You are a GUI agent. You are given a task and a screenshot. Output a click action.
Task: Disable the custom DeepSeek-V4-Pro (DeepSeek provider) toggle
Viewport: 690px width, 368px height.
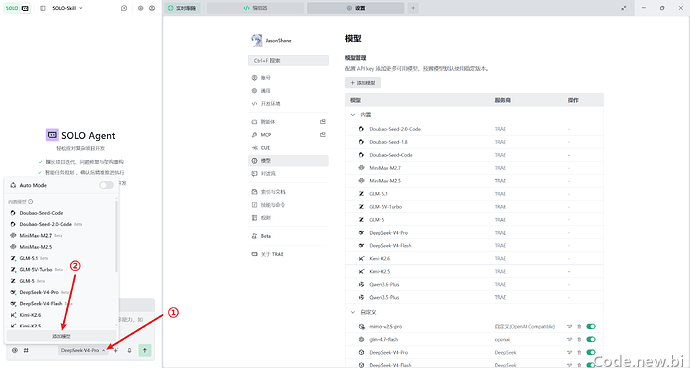(591, 352)
